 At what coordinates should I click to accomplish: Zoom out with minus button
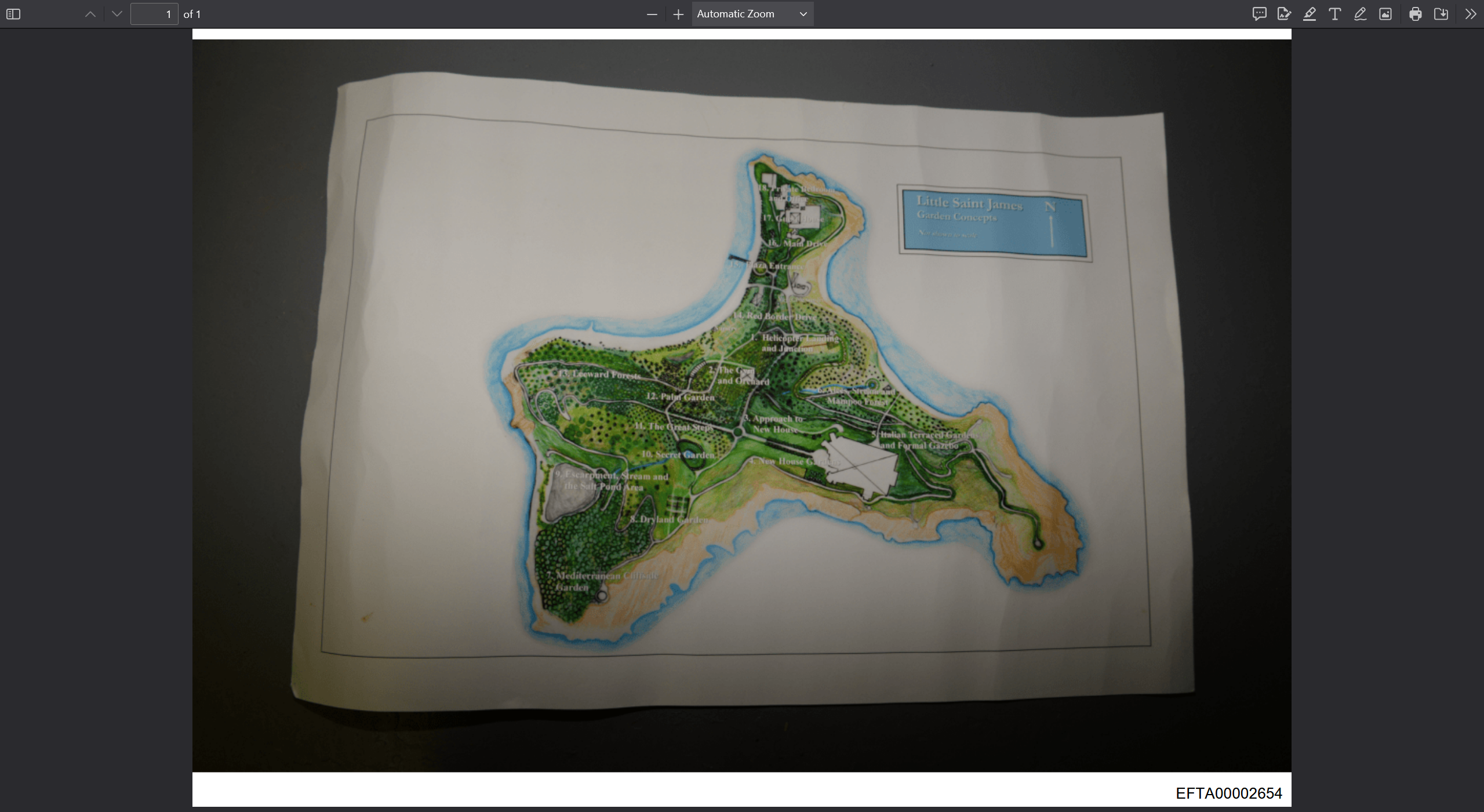pos(652,14)
